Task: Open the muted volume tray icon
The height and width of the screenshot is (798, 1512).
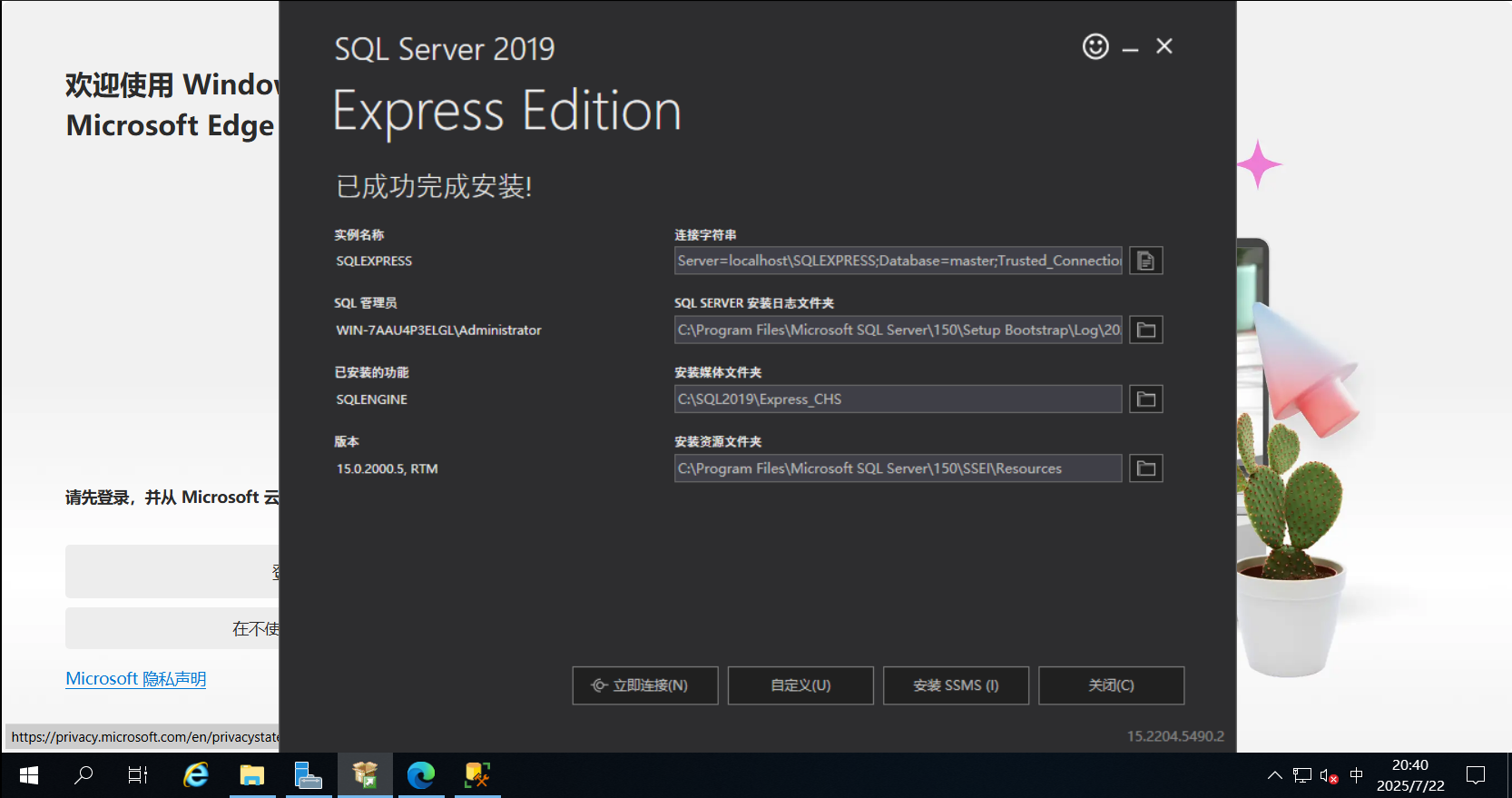Action: pyautogui.click(x=1330, y=776)
